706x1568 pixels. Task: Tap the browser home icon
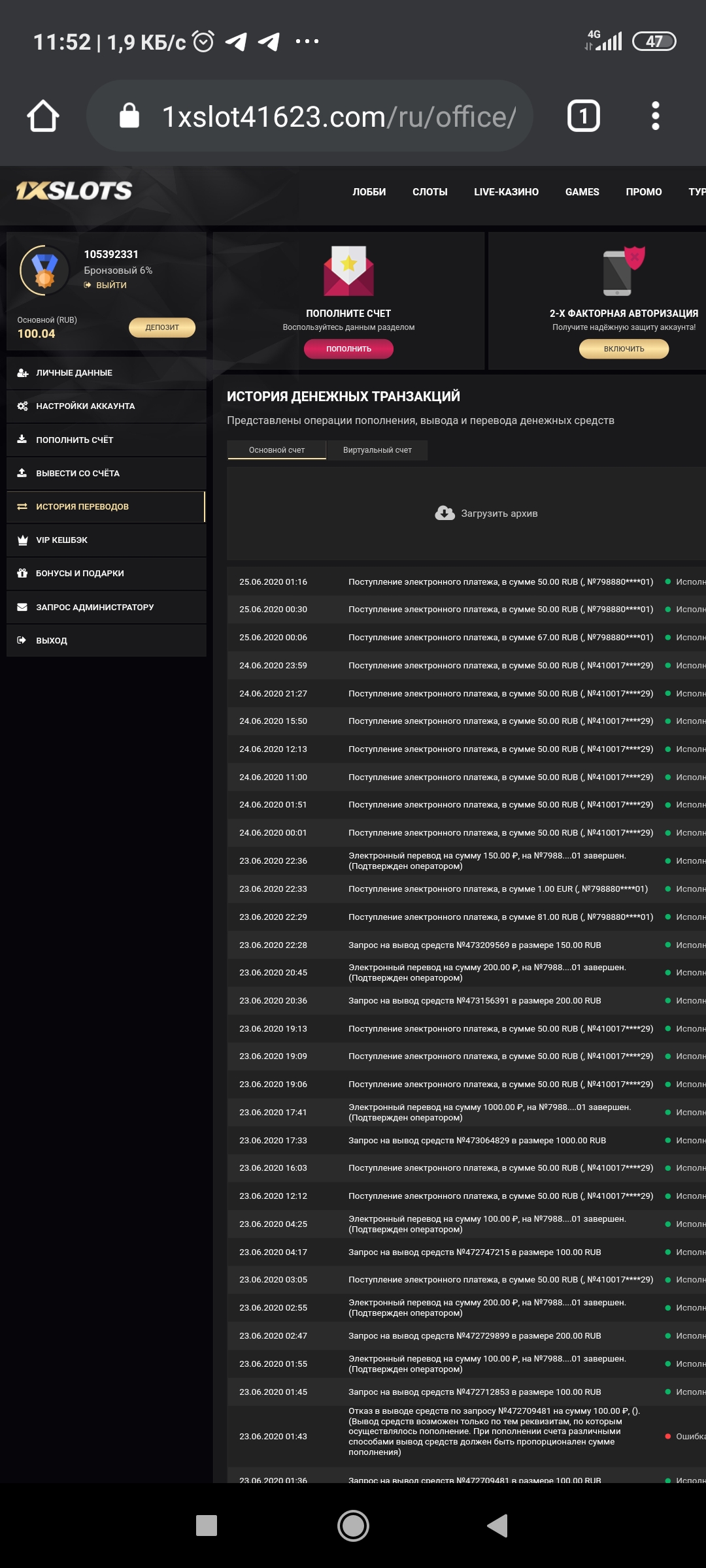coord(43,116)
